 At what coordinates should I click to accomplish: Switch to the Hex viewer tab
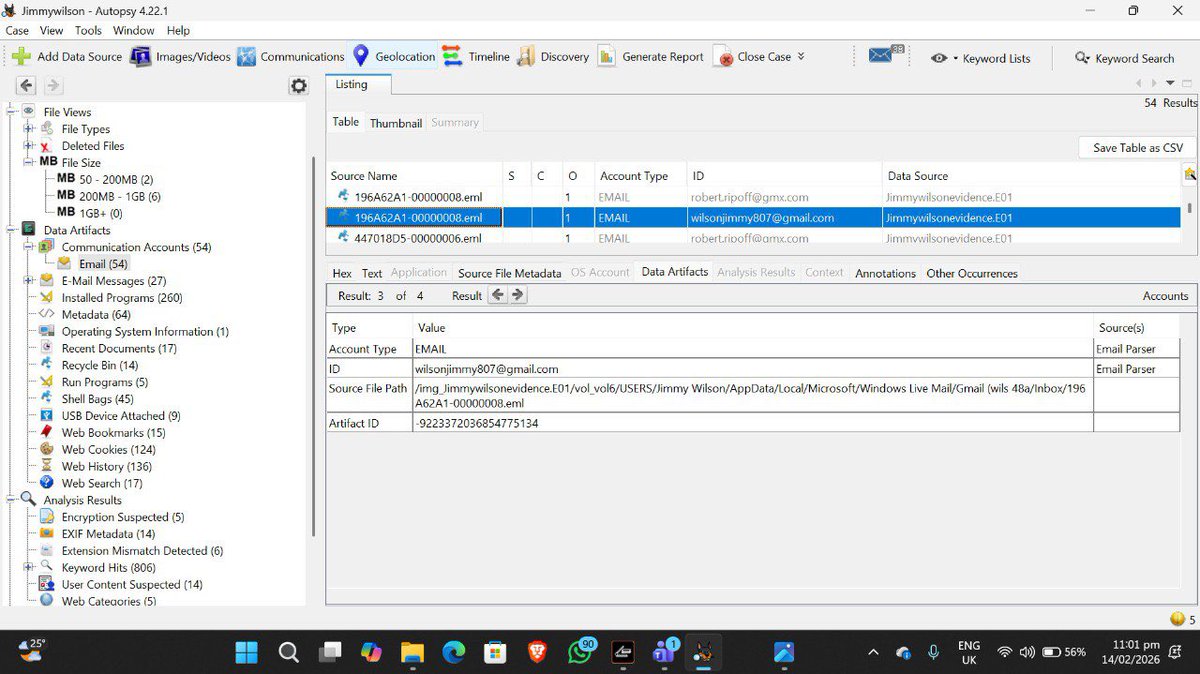pyautogui.click(x=342, y=273)
